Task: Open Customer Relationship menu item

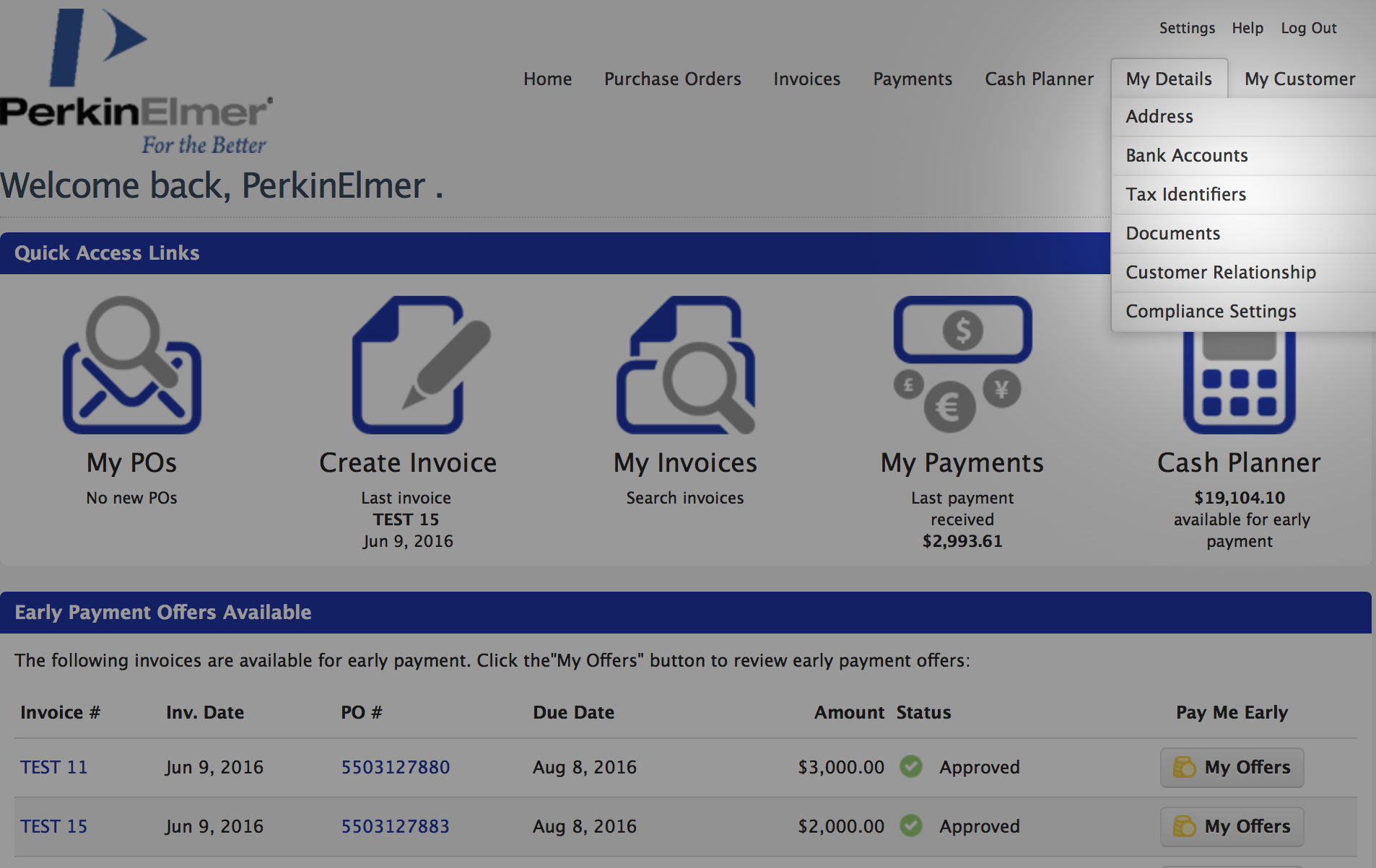Action: (x=1244, y=273)
